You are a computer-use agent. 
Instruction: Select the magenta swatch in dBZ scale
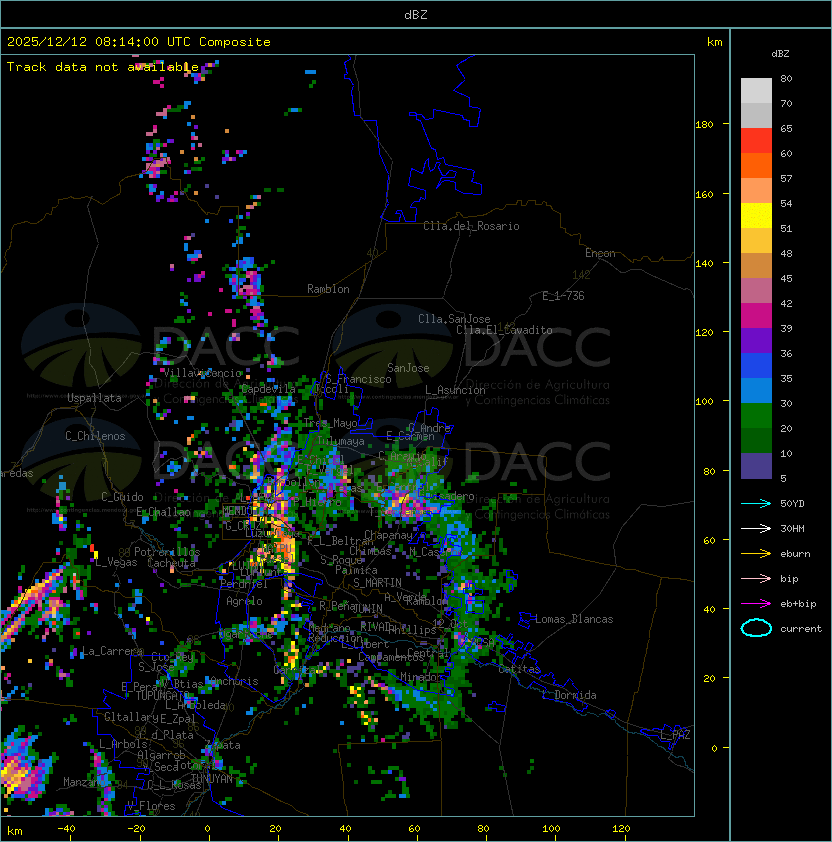pyautogui.click(x=756, y=315)
